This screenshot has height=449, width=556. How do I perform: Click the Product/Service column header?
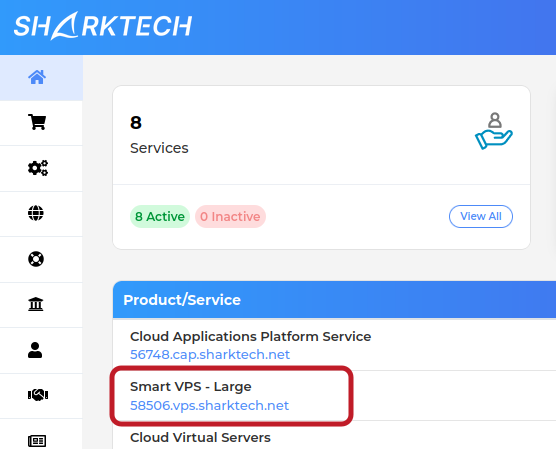pos(182,300)
